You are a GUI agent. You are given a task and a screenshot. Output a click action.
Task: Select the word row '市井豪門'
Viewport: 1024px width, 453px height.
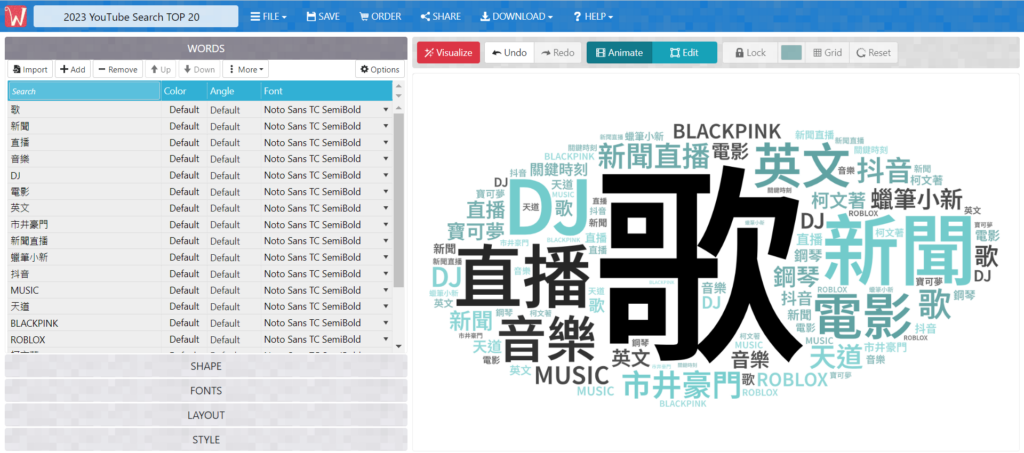pos(200,225)
